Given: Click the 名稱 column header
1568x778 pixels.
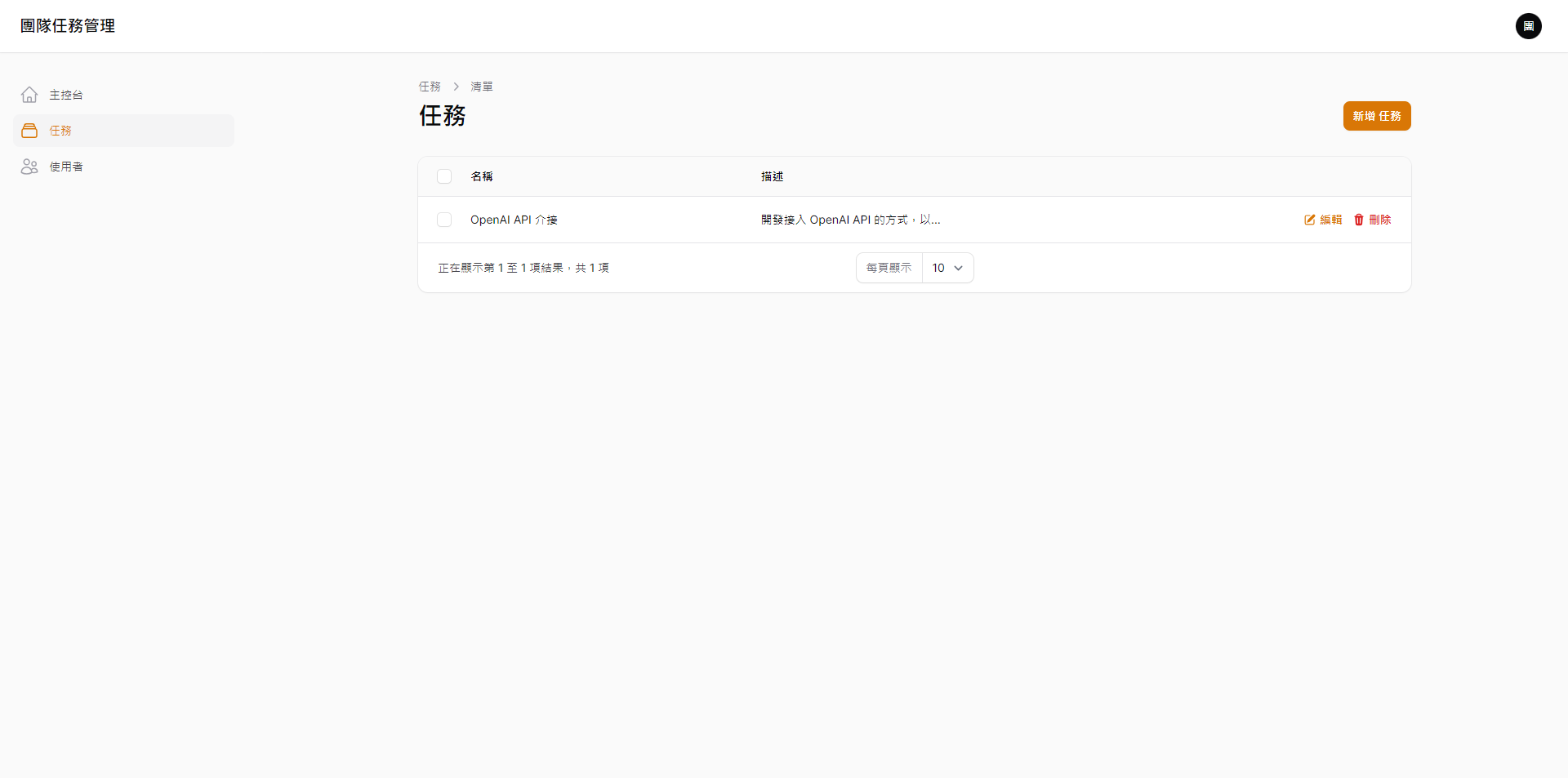Looking at the screenshot, I should (482, 176).
